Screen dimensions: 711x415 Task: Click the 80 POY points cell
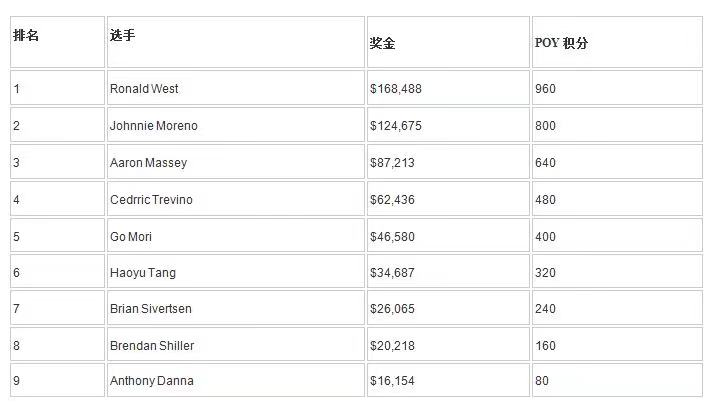tap(617, 380)
